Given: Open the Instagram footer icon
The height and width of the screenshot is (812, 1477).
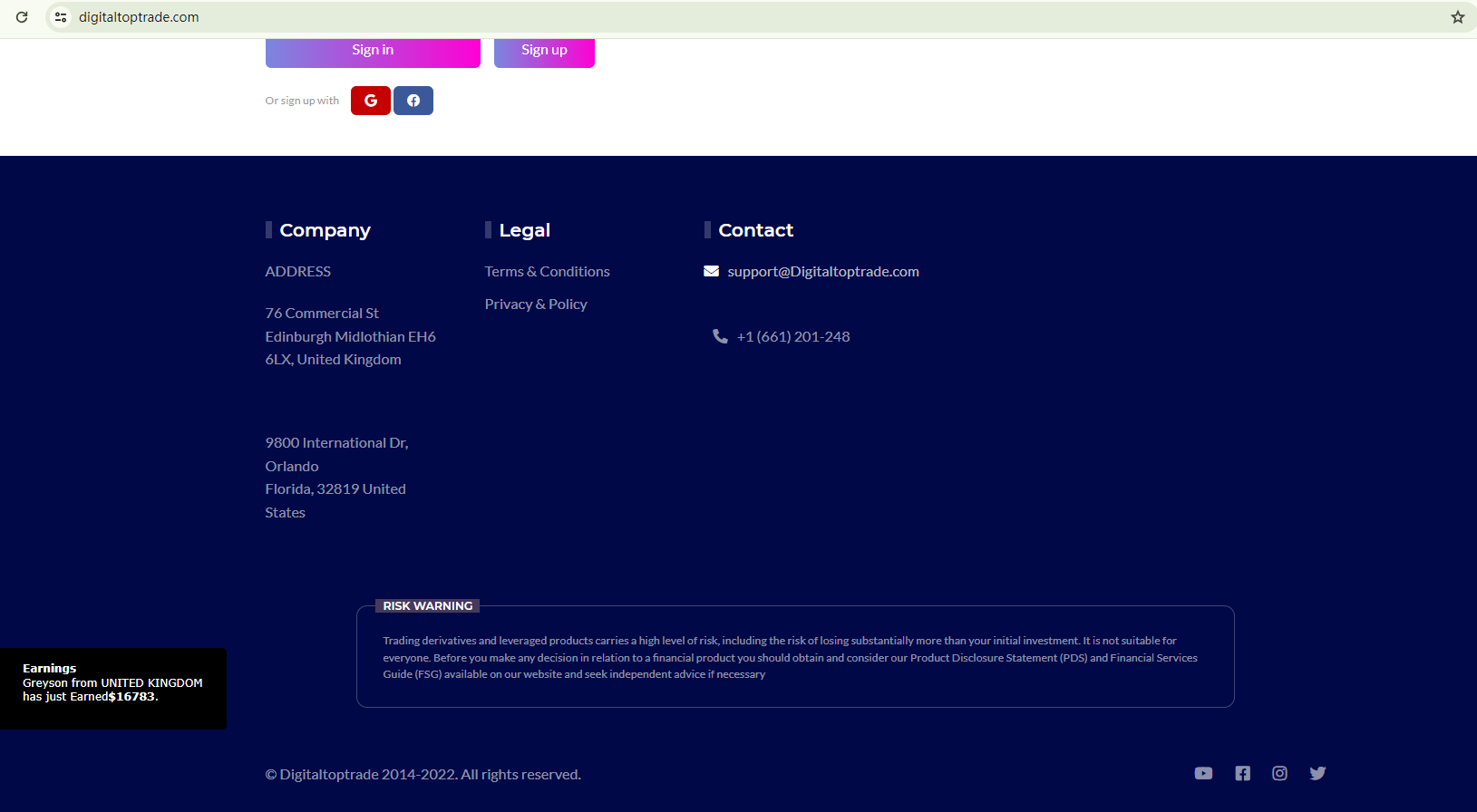Looking at the screenshot, I should 1279,773.
